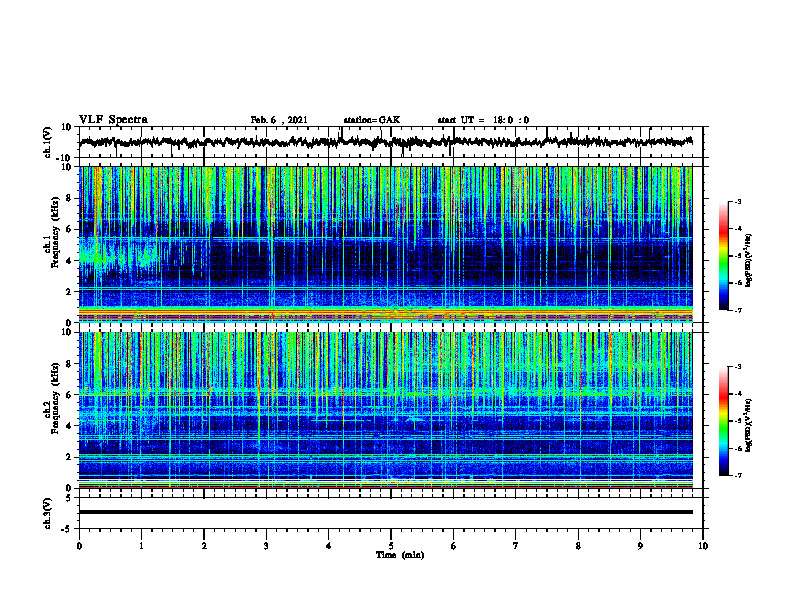Click time-axis tick label "2"

click(x=204, y=546)
